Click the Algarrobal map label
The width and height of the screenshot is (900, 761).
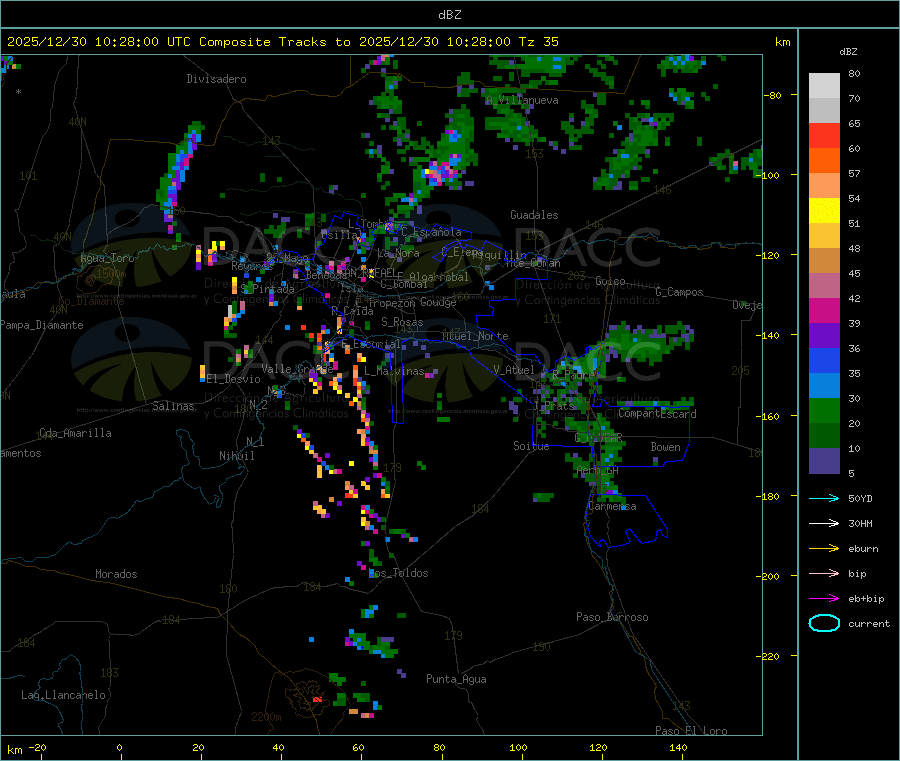click(439, 277)
